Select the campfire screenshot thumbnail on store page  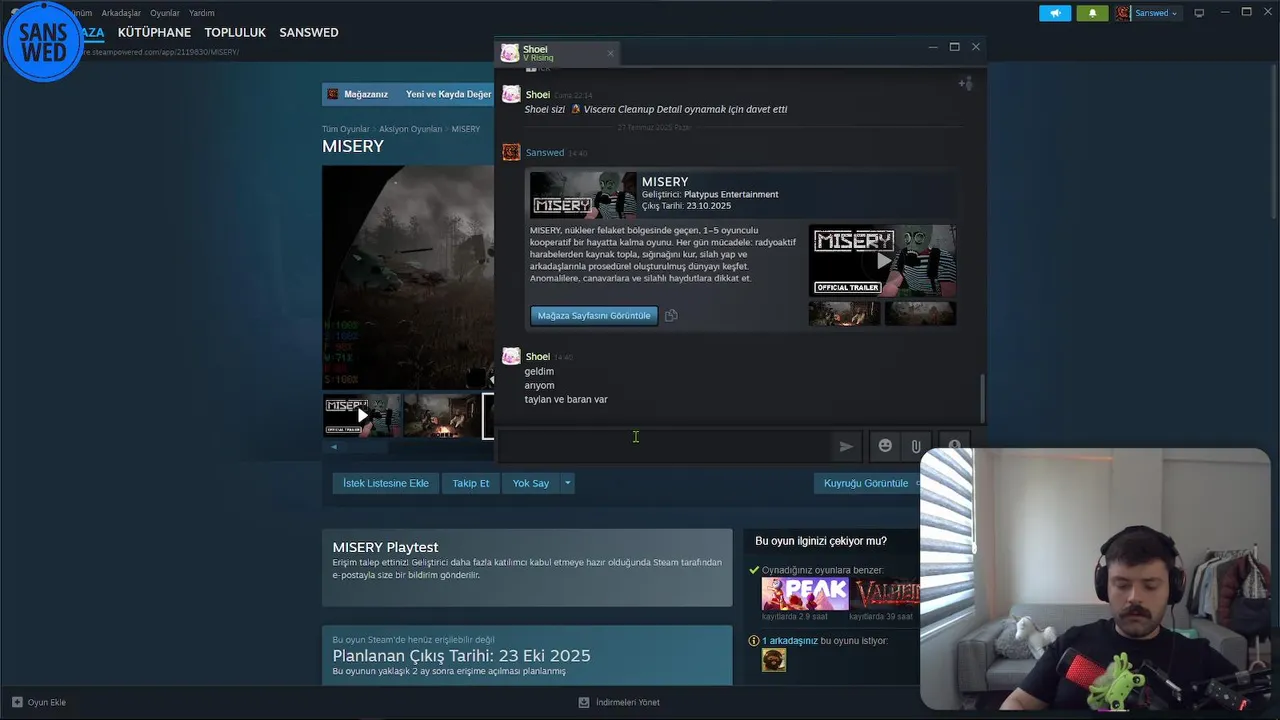coord(441,416)
